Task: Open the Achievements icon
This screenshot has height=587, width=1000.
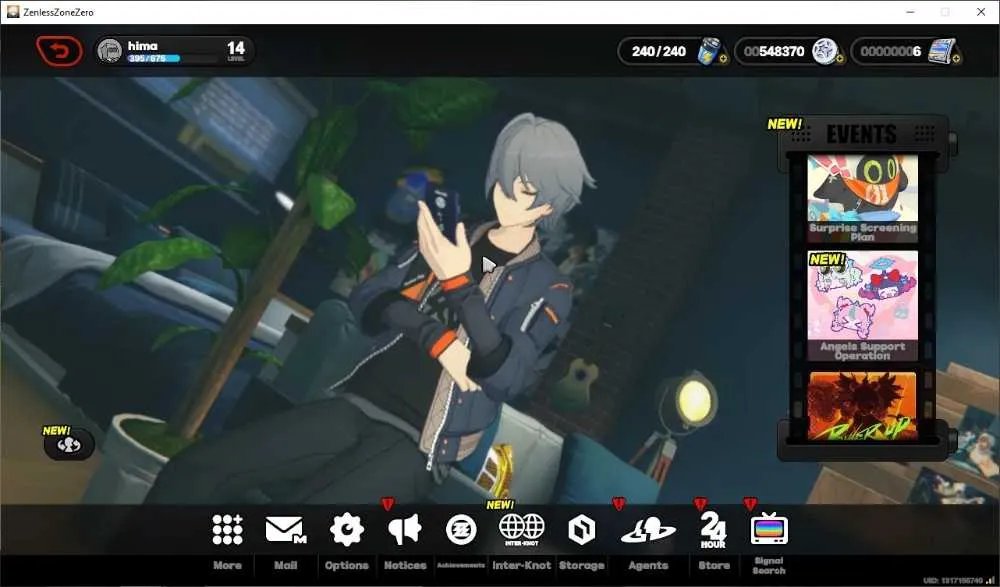Action: click(461, 530)
